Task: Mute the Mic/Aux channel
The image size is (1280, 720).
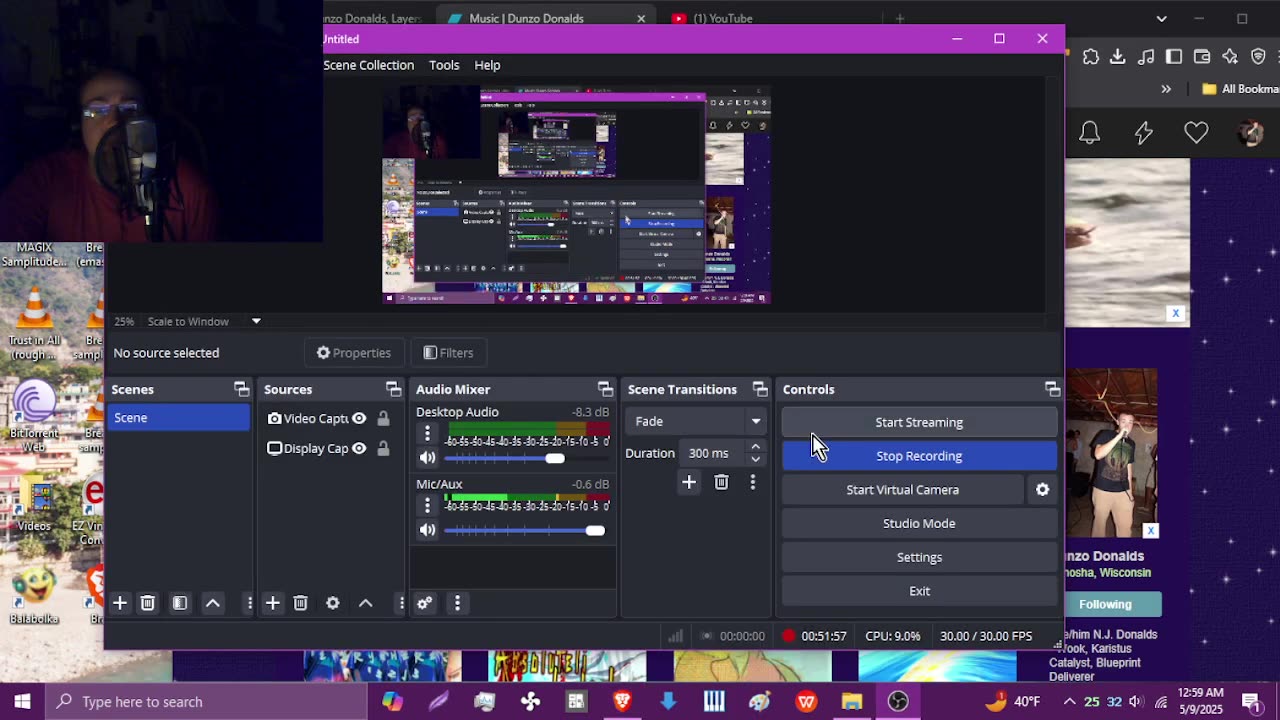Action: coord(428,530)
